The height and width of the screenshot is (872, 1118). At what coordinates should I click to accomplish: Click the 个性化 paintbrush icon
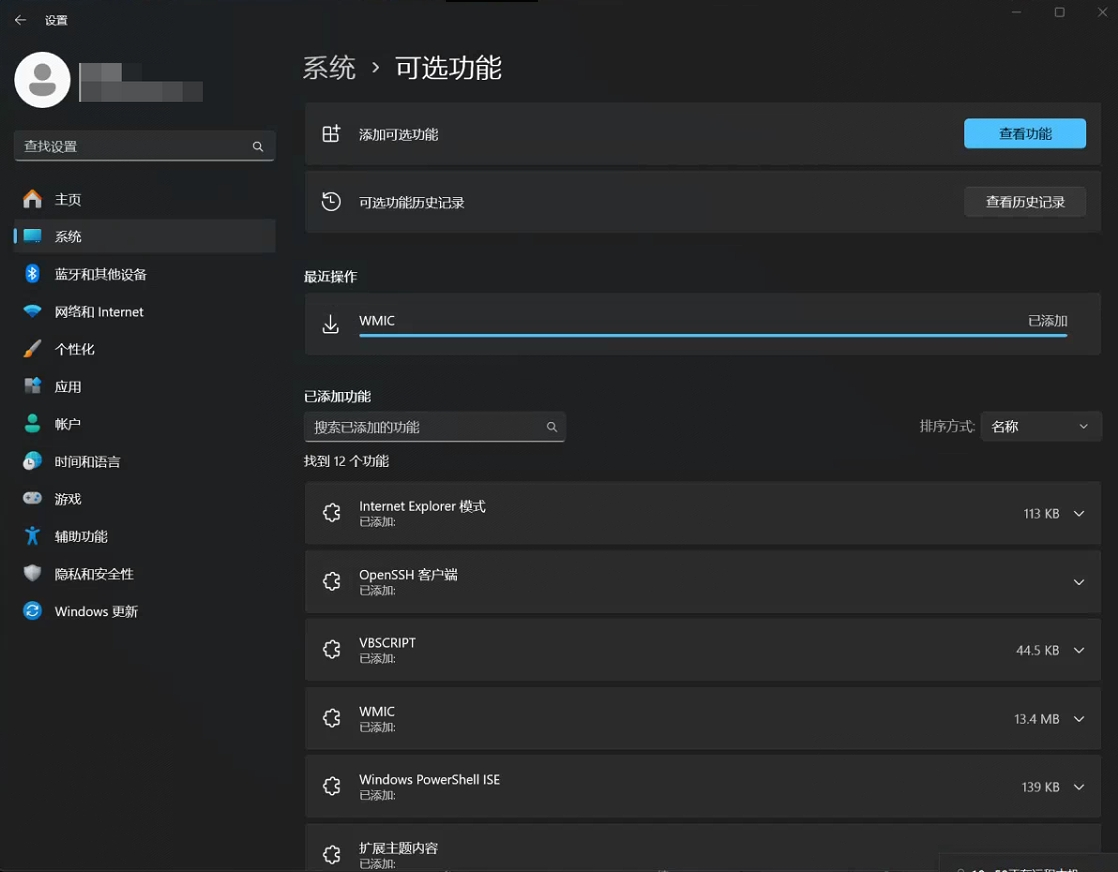32,349
